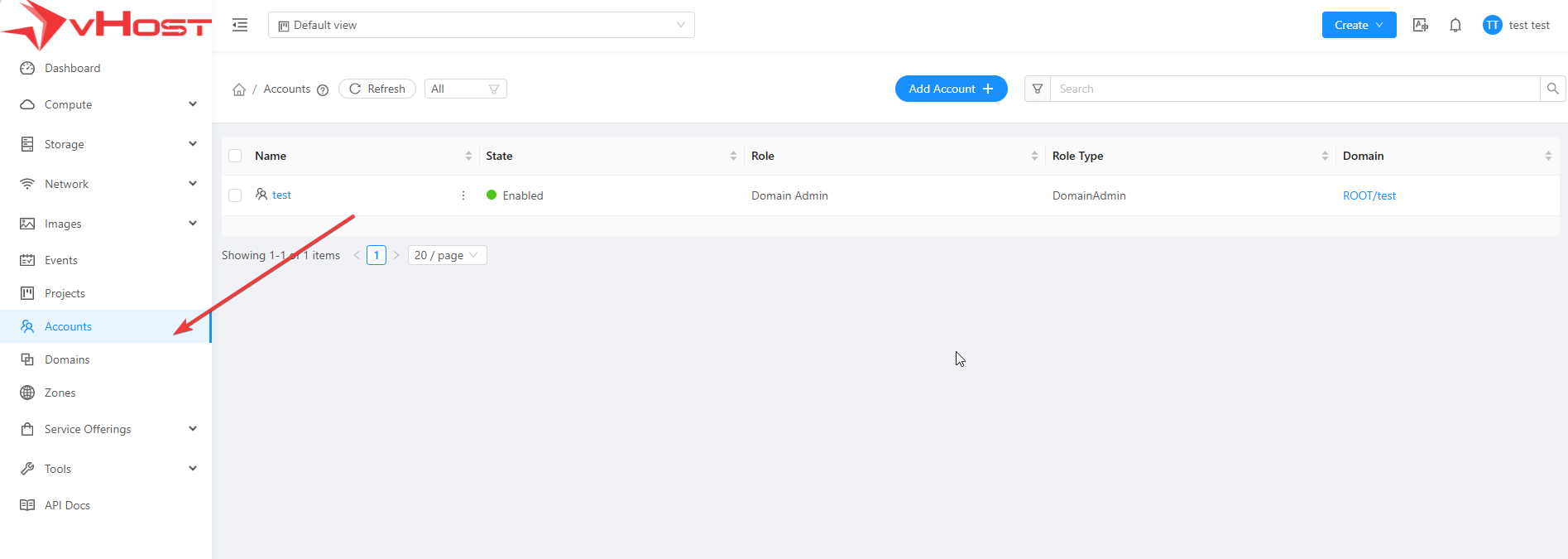Click the help icon beside Accounts
Screen dimensions: 1568x559
pyautogui.click(x=323, y=90)
